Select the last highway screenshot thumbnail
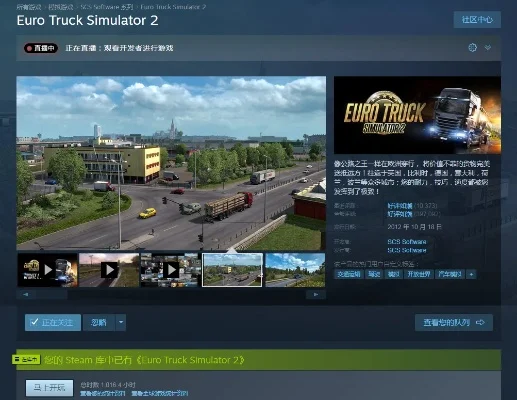This screenshot has height=400, width=517. click(x=295, y=270)
